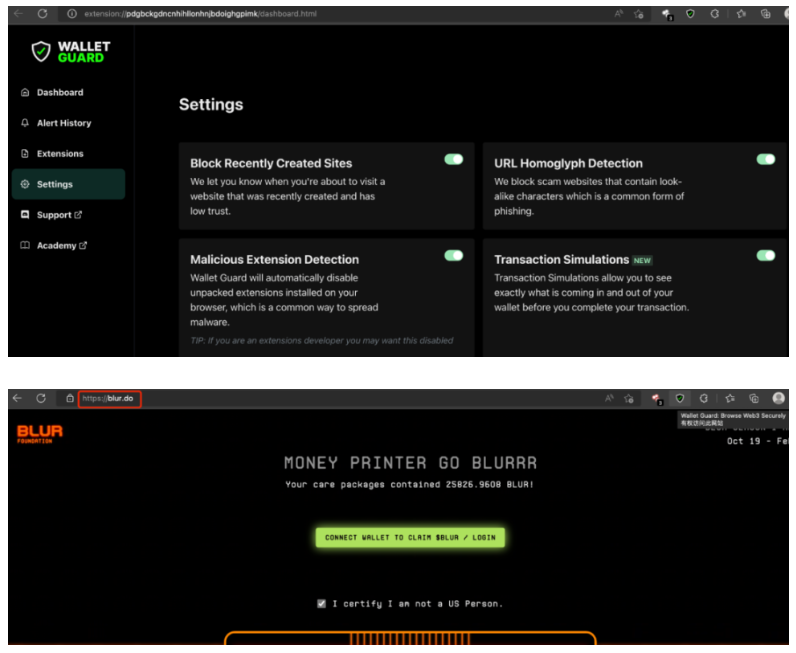
Task: Click the Wallet Guard logo in the sidebar
Action: click(71, 52)
